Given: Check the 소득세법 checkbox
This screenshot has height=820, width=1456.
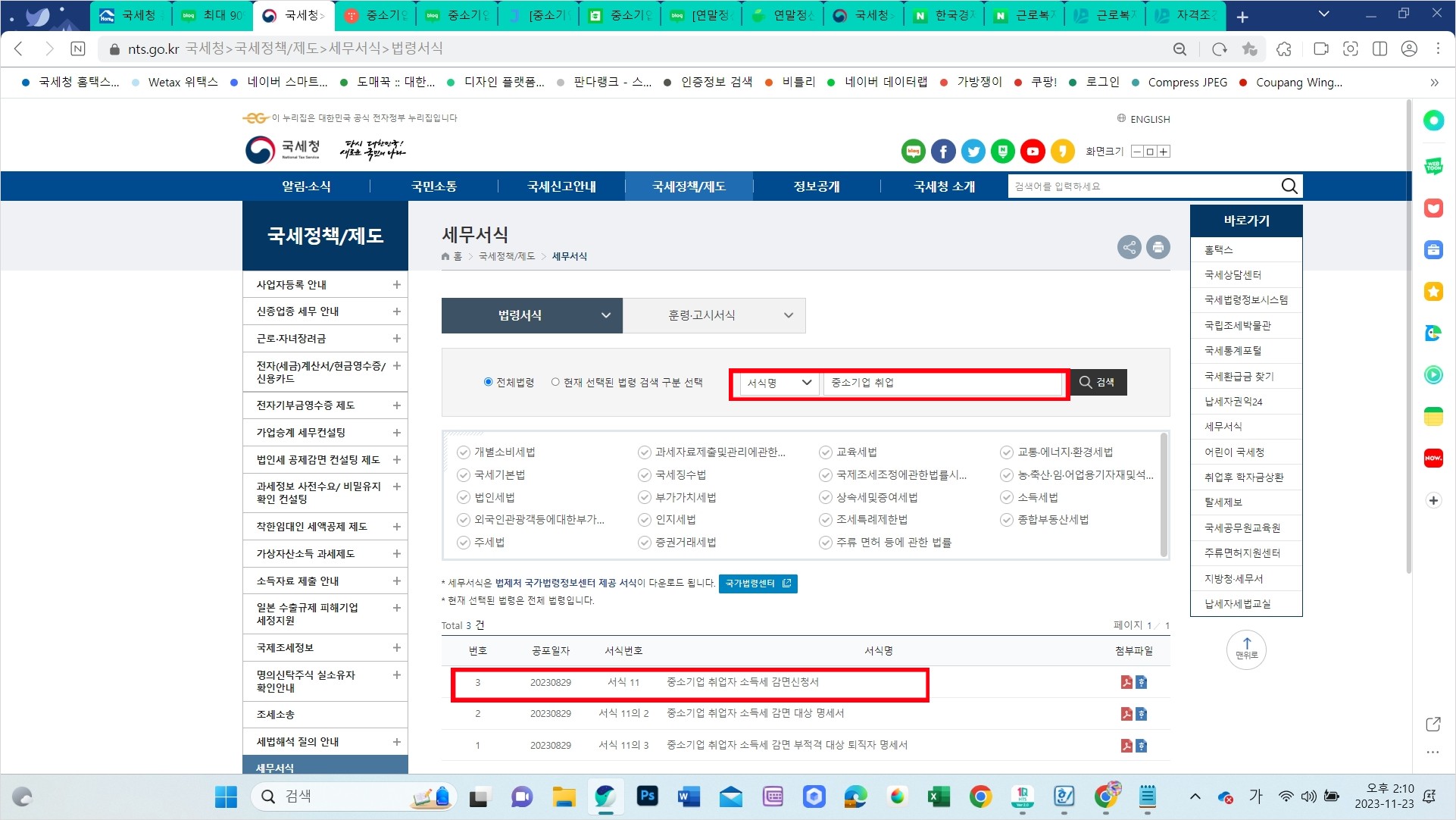Looking at the screenshot, I should (x=1005, y=497).
